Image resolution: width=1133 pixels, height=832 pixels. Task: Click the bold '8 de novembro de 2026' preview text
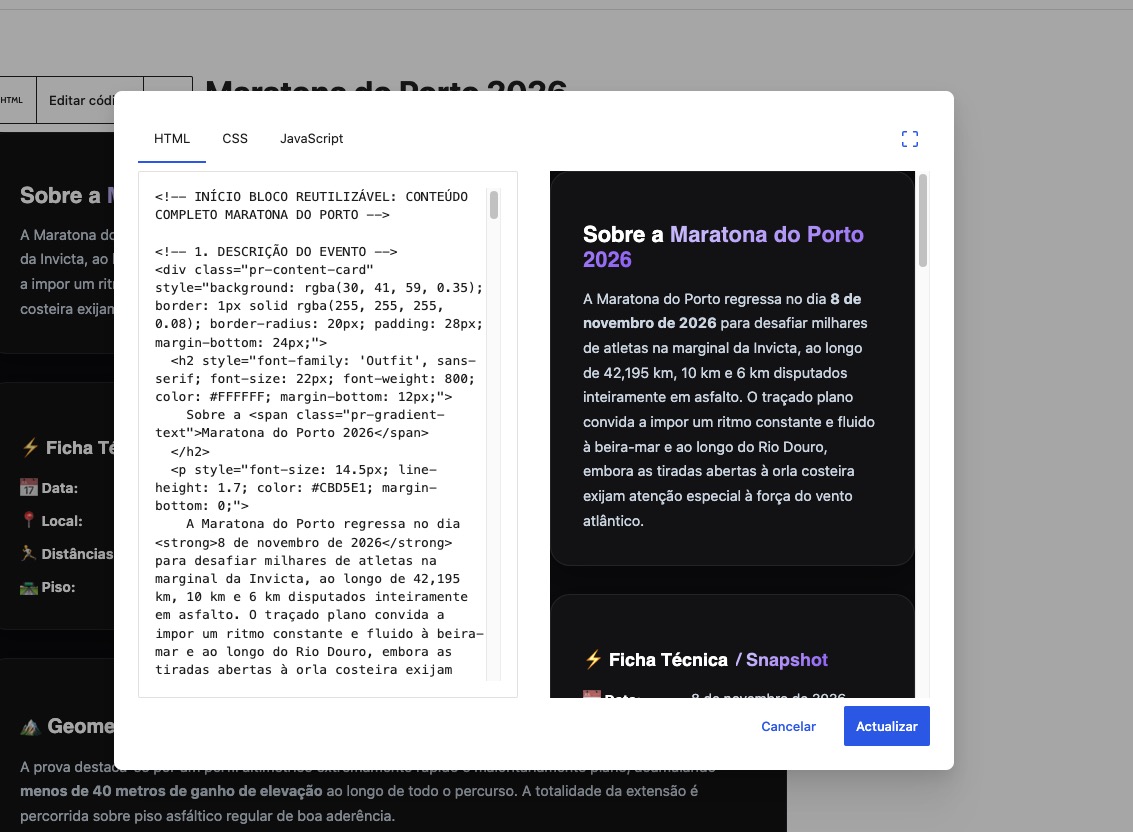(723, 311)
